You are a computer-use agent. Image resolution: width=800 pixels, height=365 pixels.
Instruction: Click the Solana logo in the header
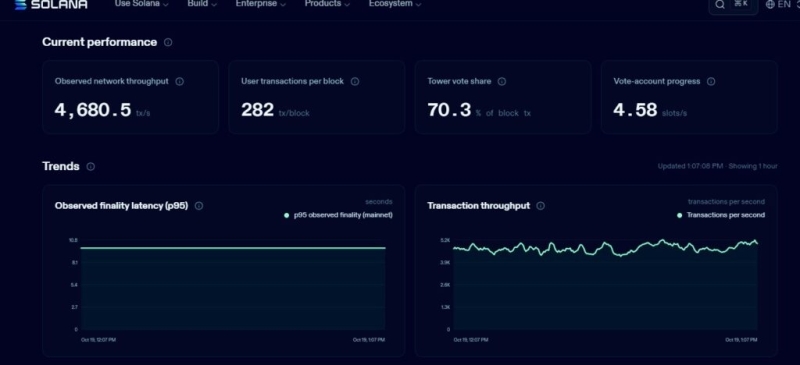point(51,4)
